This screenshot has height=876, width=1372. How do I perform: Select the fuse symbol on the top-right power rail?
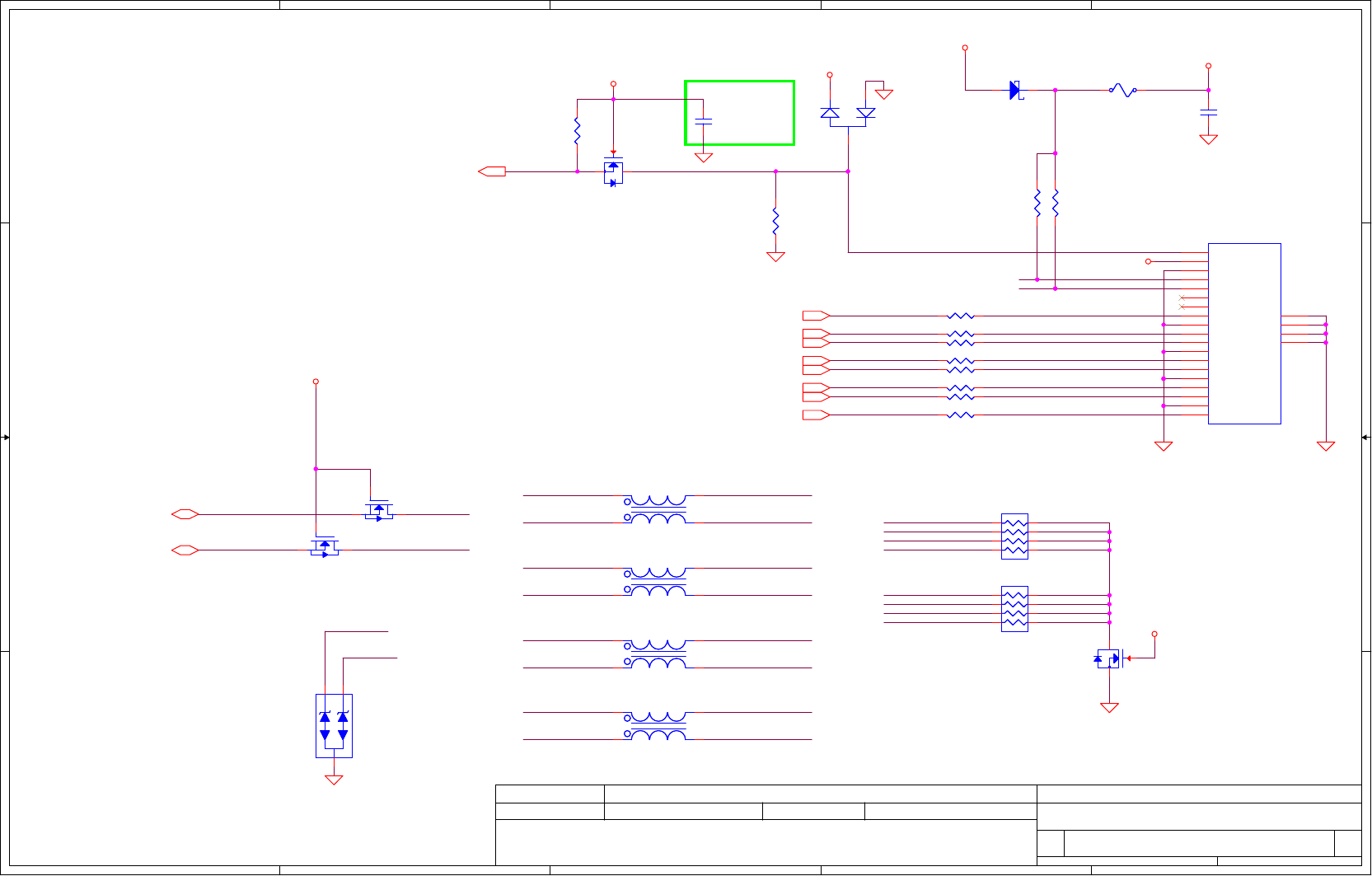point(1122,90)
